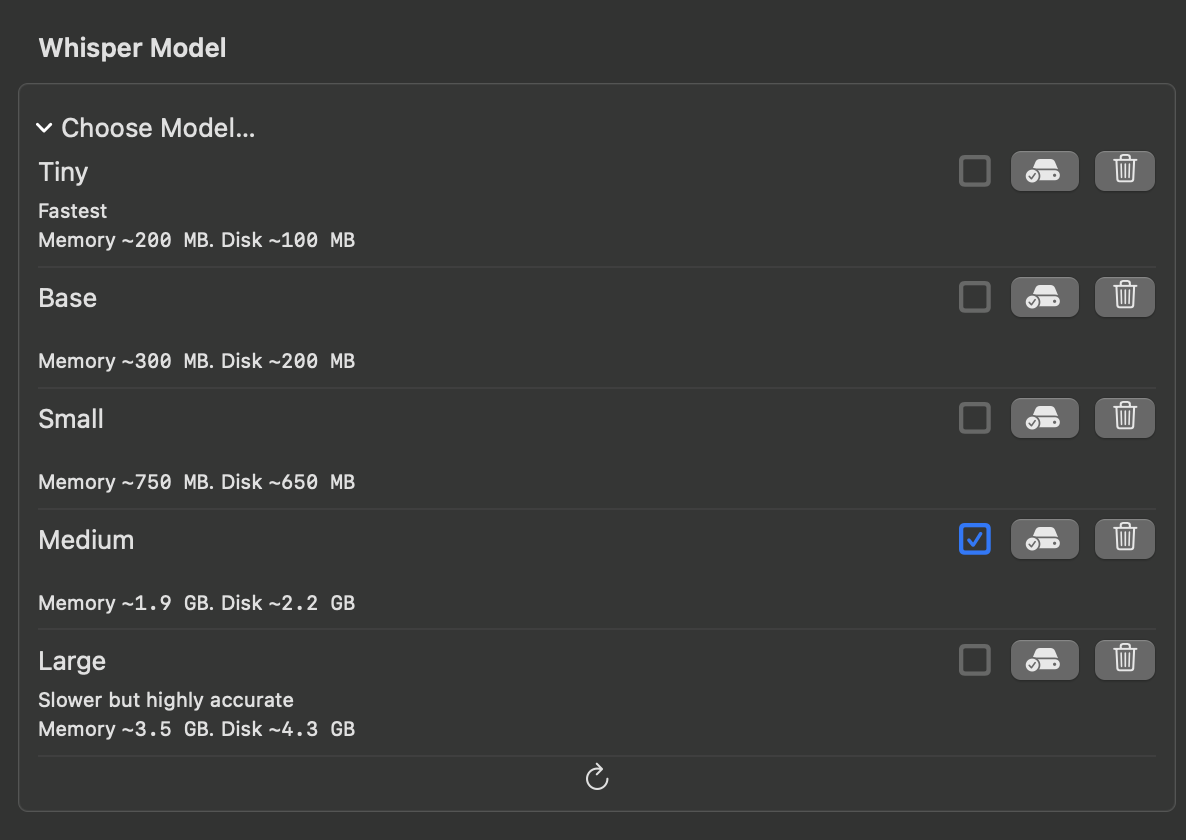Click the disk download icon for Tiny model

click(x=1044, y=171)
